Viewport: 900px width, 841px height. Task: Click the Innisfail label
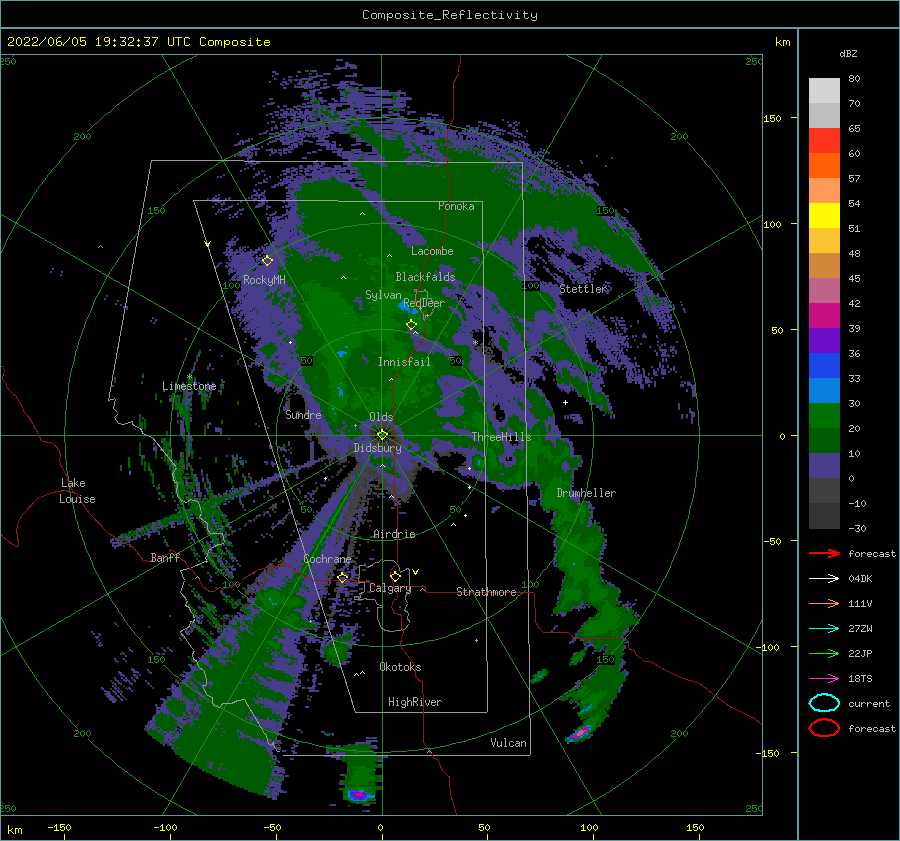pos(404,362)
